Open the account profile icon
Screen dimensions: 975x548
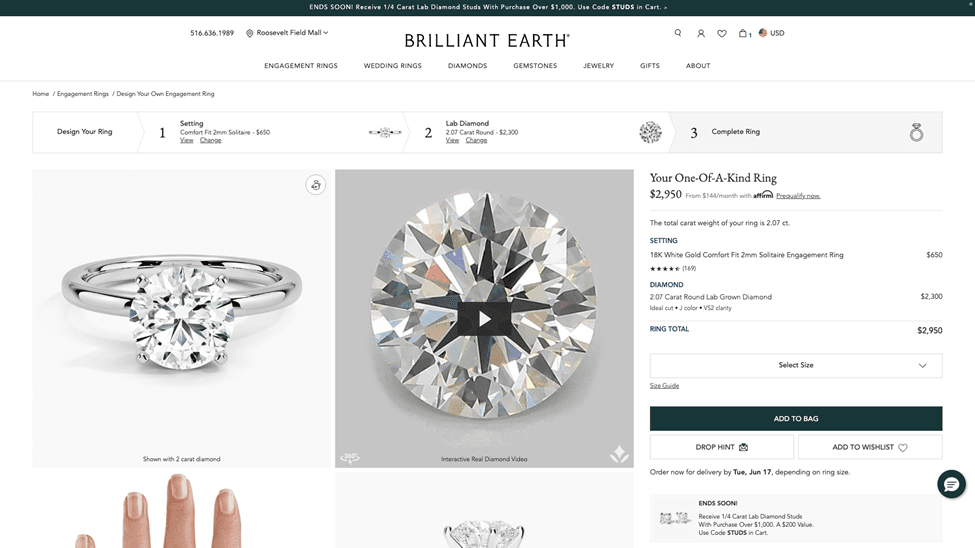[701, 33]
